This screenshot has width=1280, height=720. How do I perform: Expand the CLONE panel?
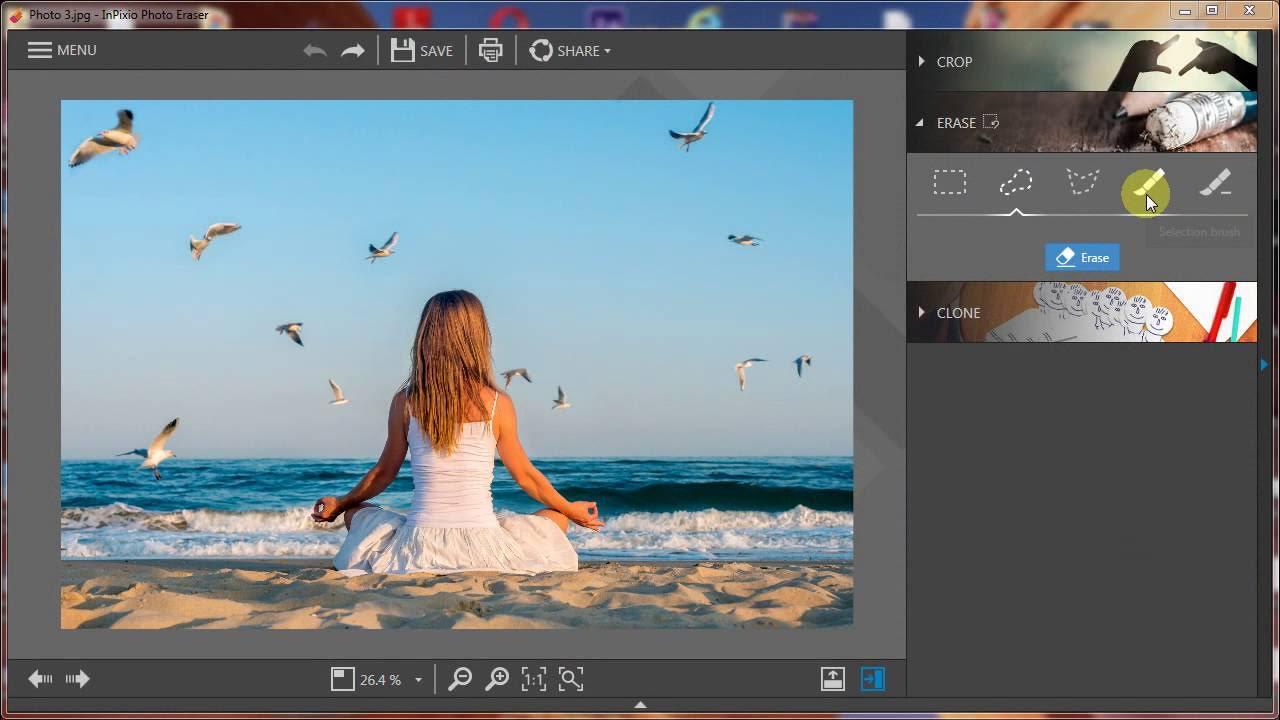[957, 312]
